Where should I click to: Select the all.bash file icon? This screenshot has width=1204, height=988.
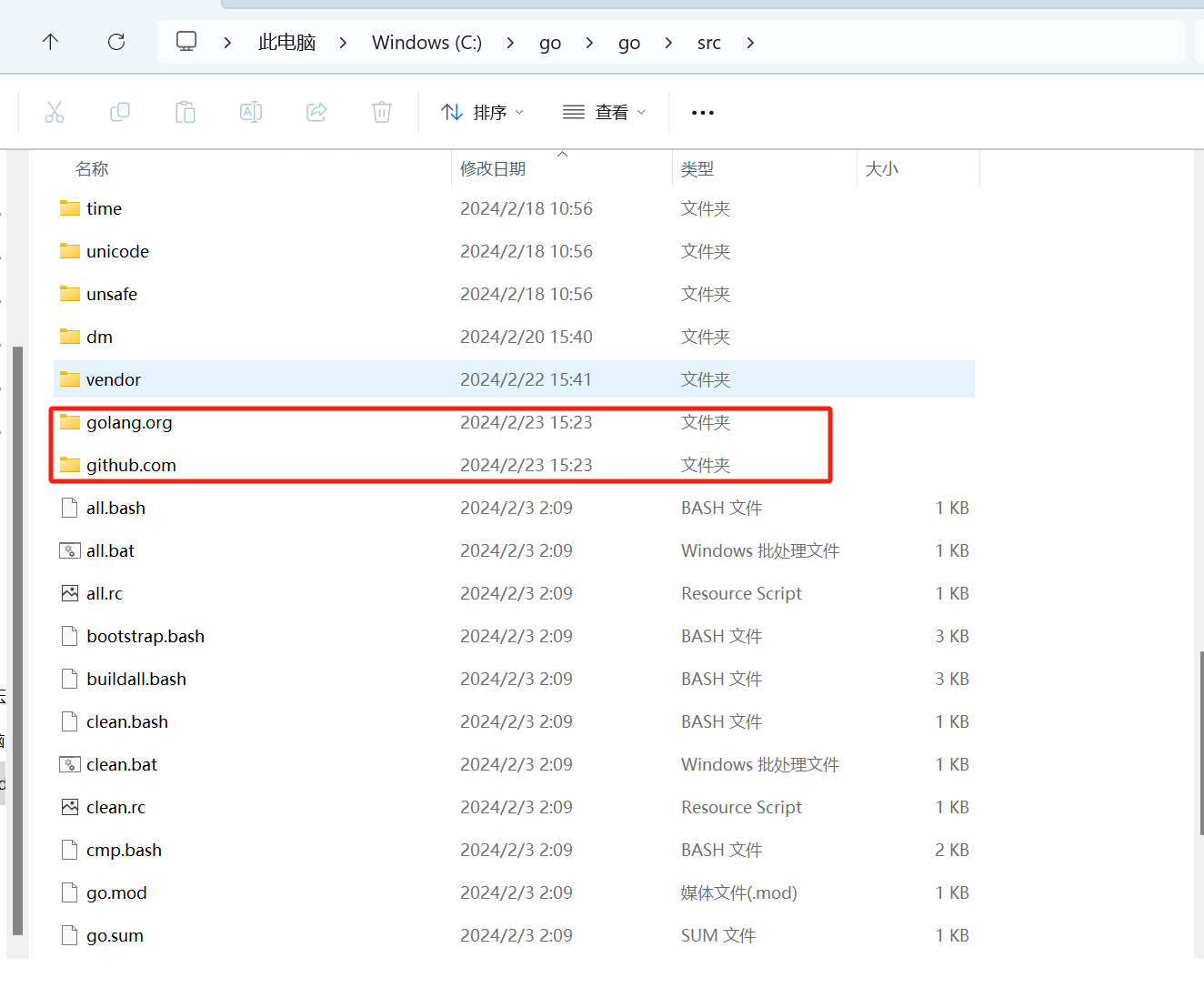(x=70, y=508)
